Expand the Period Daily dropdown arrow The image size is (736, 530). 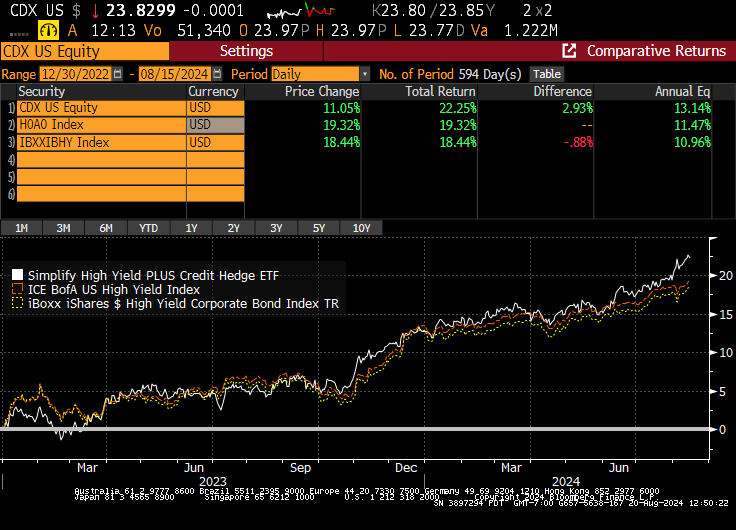[x=365, y=74]
